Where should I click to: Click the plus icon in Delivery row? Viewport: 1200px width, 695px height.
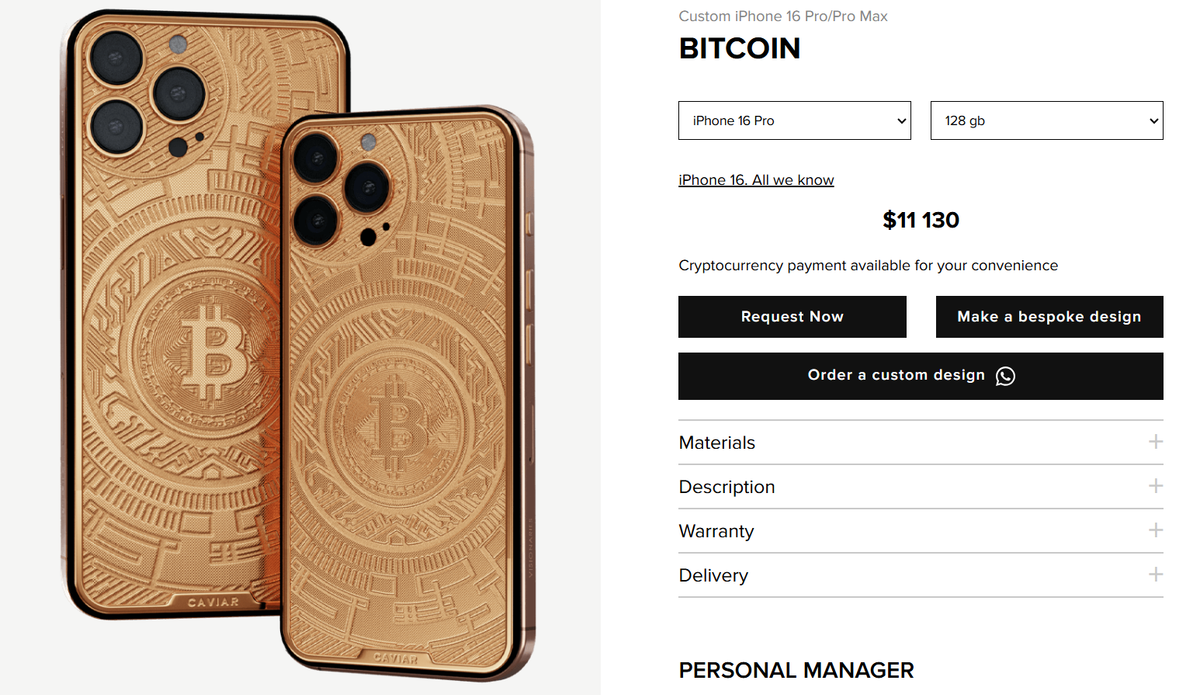point(1155,575)
